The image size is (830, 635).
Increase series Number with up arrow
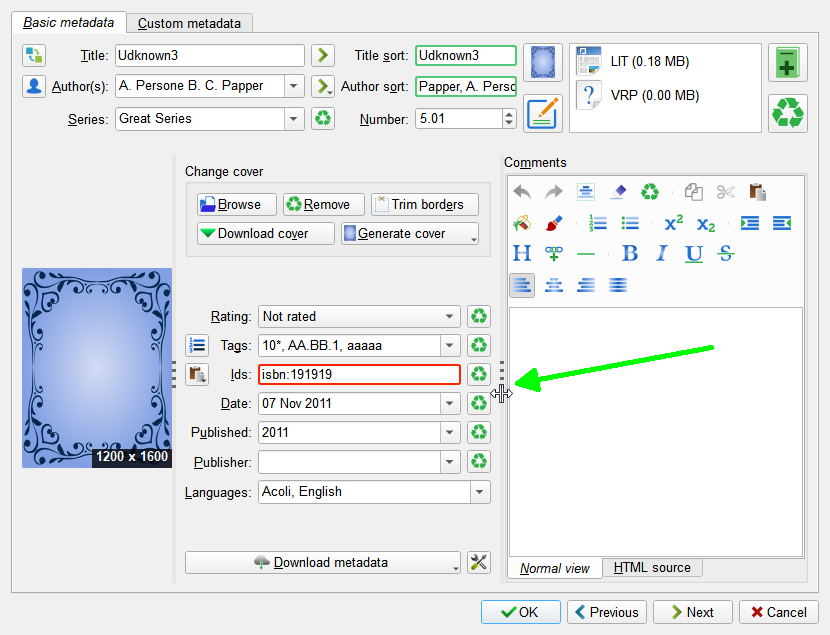509,114
